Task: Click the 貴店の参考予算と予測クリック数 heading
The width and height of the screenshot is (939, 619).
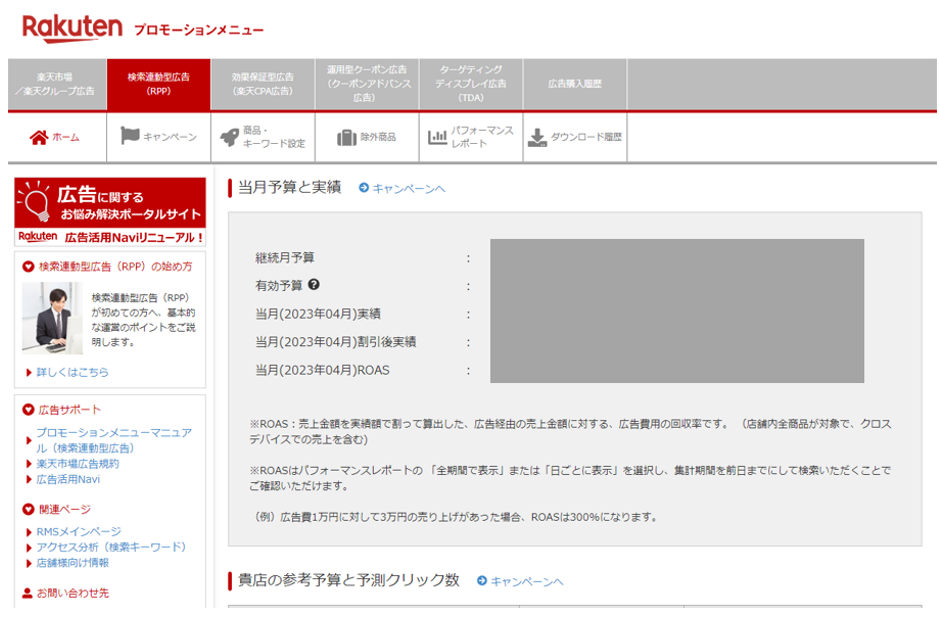Action: pos(349,580)
